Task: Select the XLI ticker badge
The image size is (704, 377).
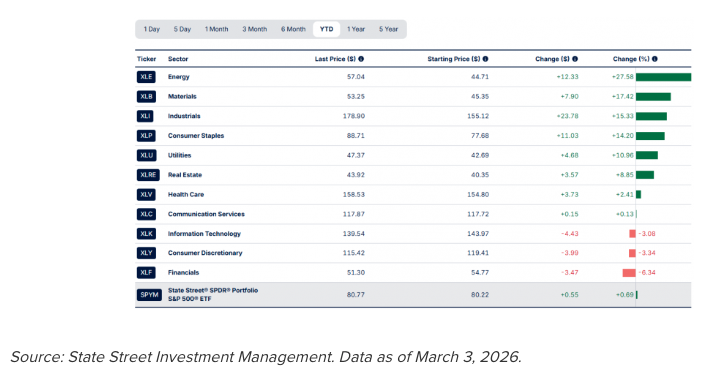Action: (x=145, y=116)
